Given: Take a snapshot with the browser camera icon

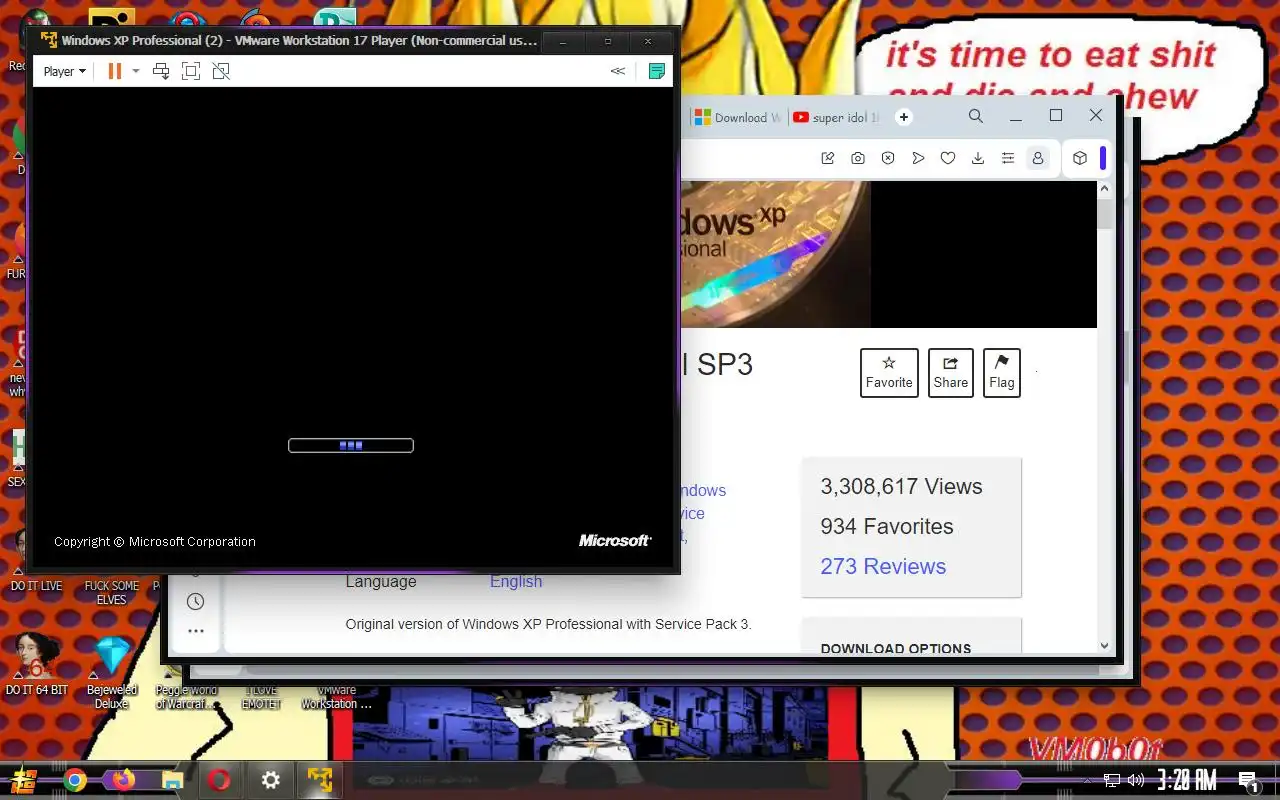Looking at the screenshot, I should click(858, 158).
